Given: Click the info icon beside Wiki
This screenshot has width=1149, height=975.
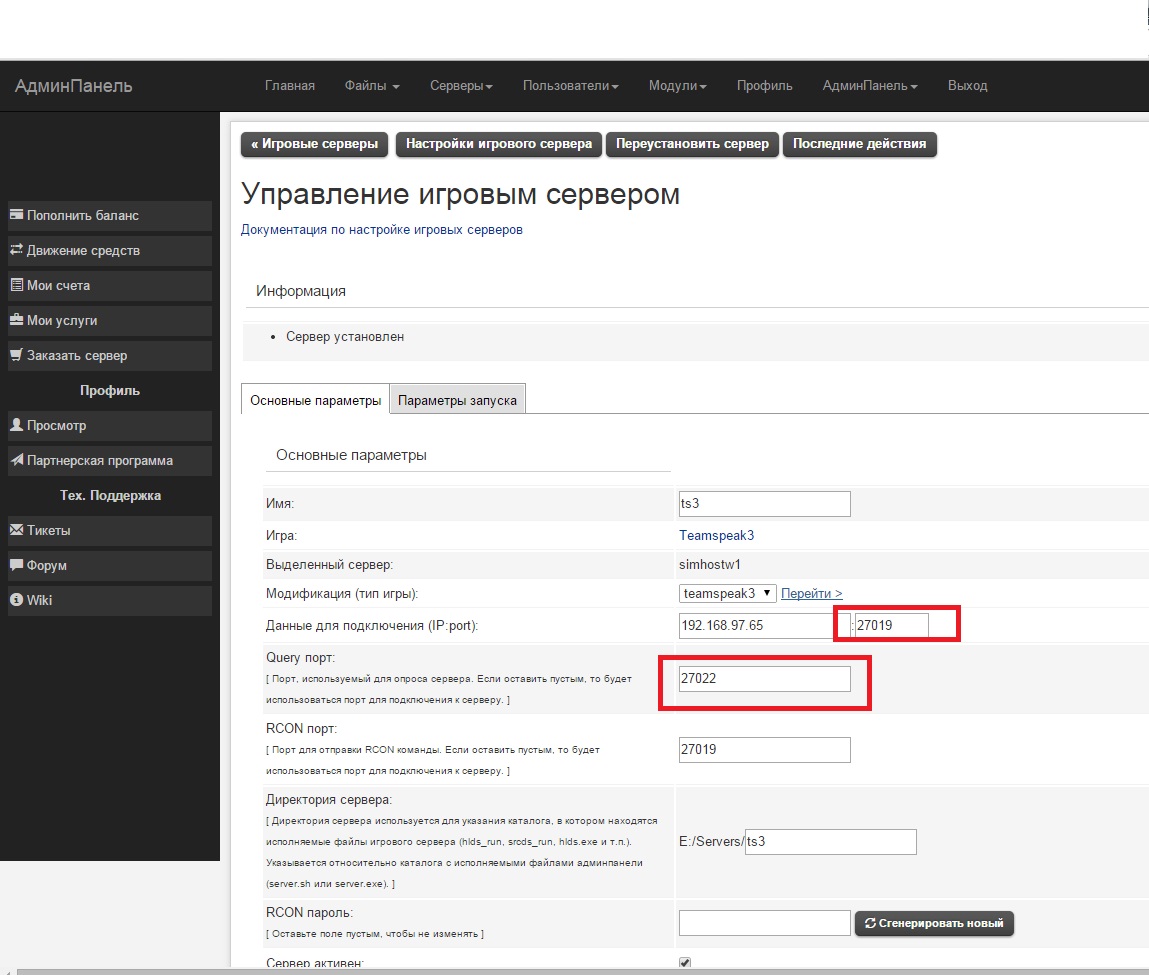Looking at the screenshot, I should point(16,600).
